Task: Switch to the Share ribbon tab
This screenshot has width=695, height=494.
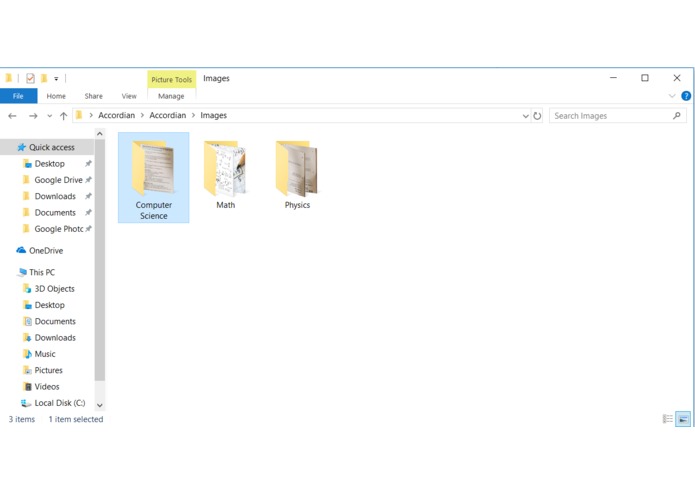Action: tap(94, 96)
